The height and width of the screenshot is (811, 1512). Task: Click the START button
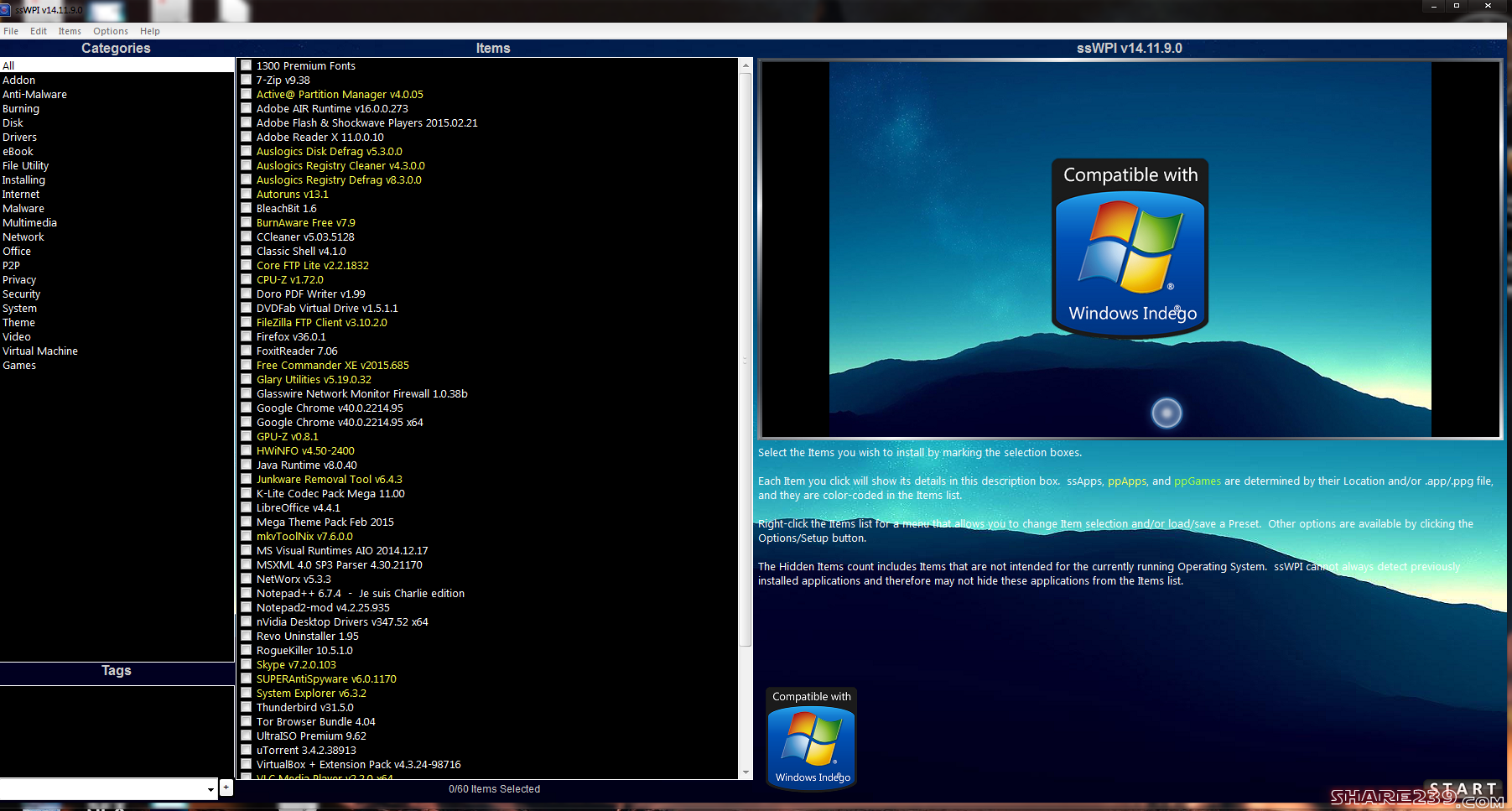(x=1463, y=788)
